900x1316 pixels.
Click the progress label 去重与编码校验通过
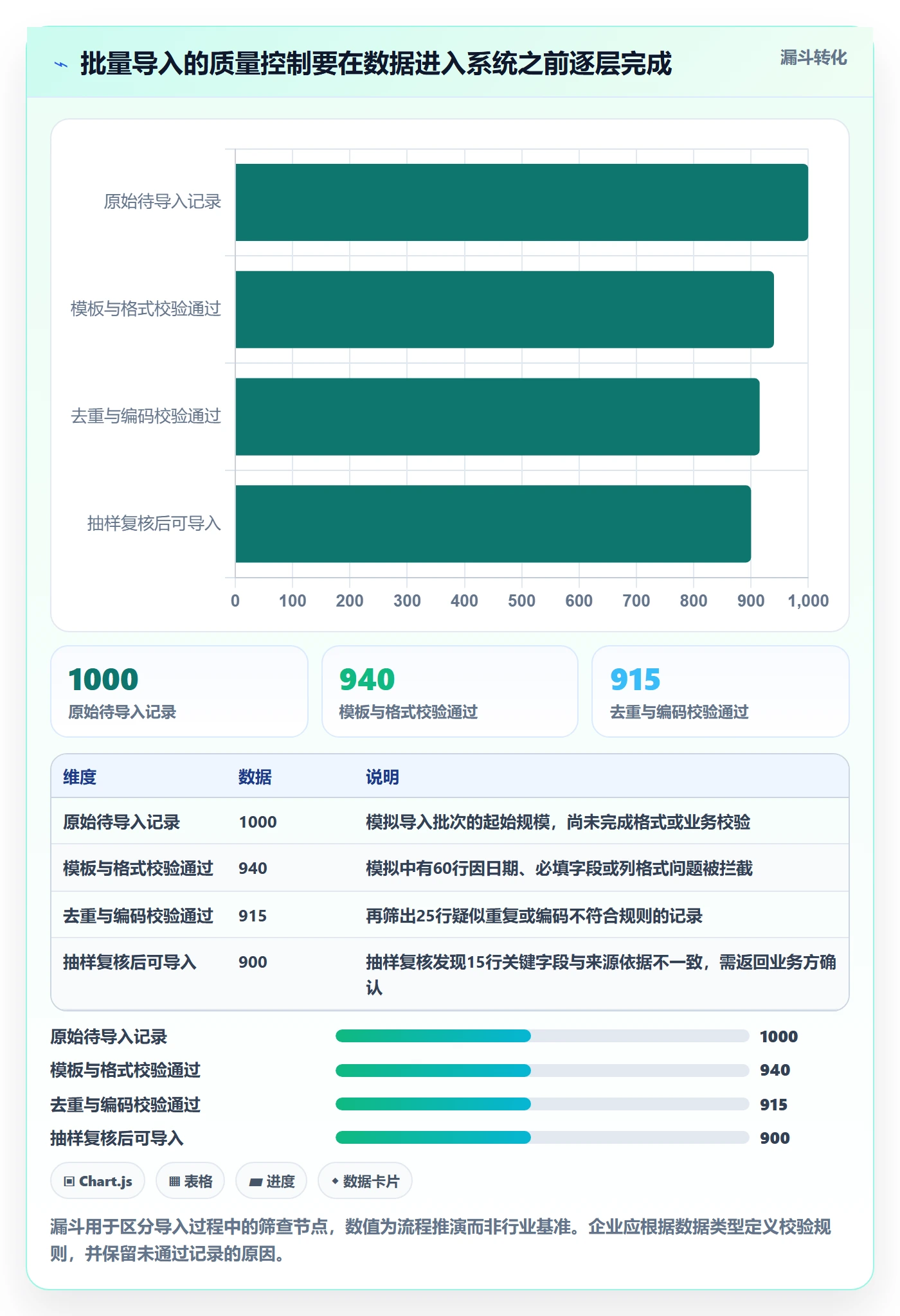tap(125, 1105)
